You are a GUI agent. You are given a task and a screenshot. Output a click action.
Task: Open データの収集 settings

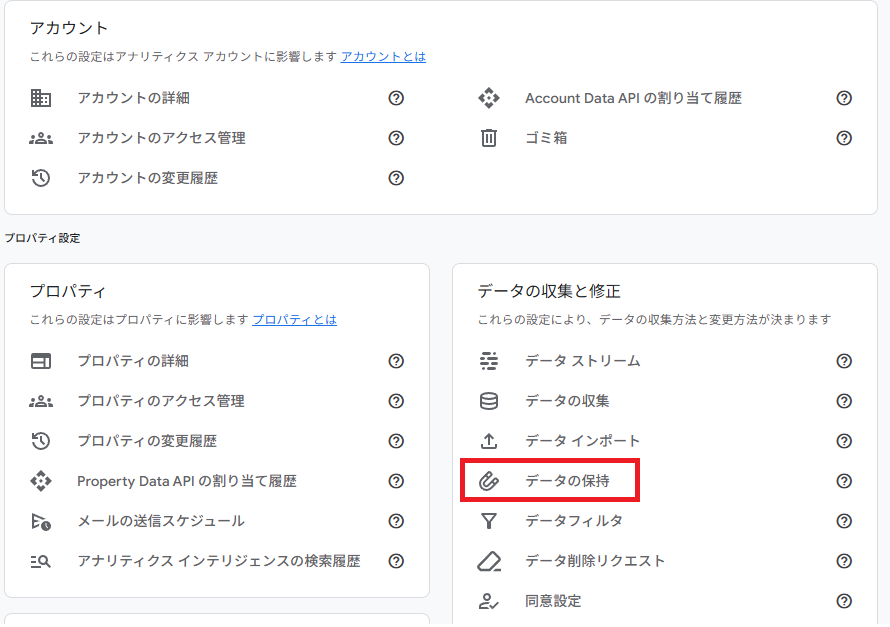567,401
